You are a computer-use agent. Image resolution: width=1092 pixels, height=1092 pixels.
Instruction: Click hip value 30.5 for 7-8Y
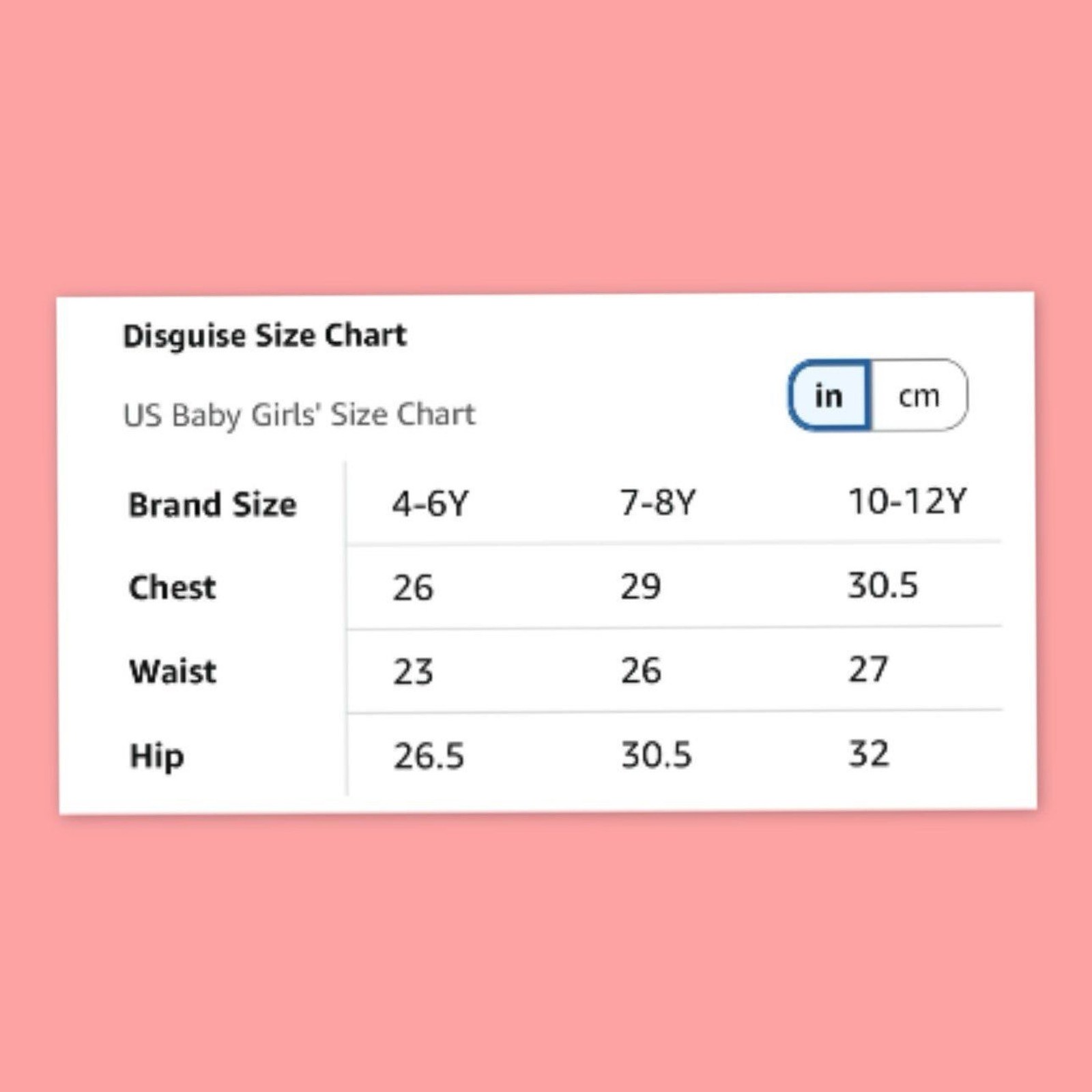656,755
